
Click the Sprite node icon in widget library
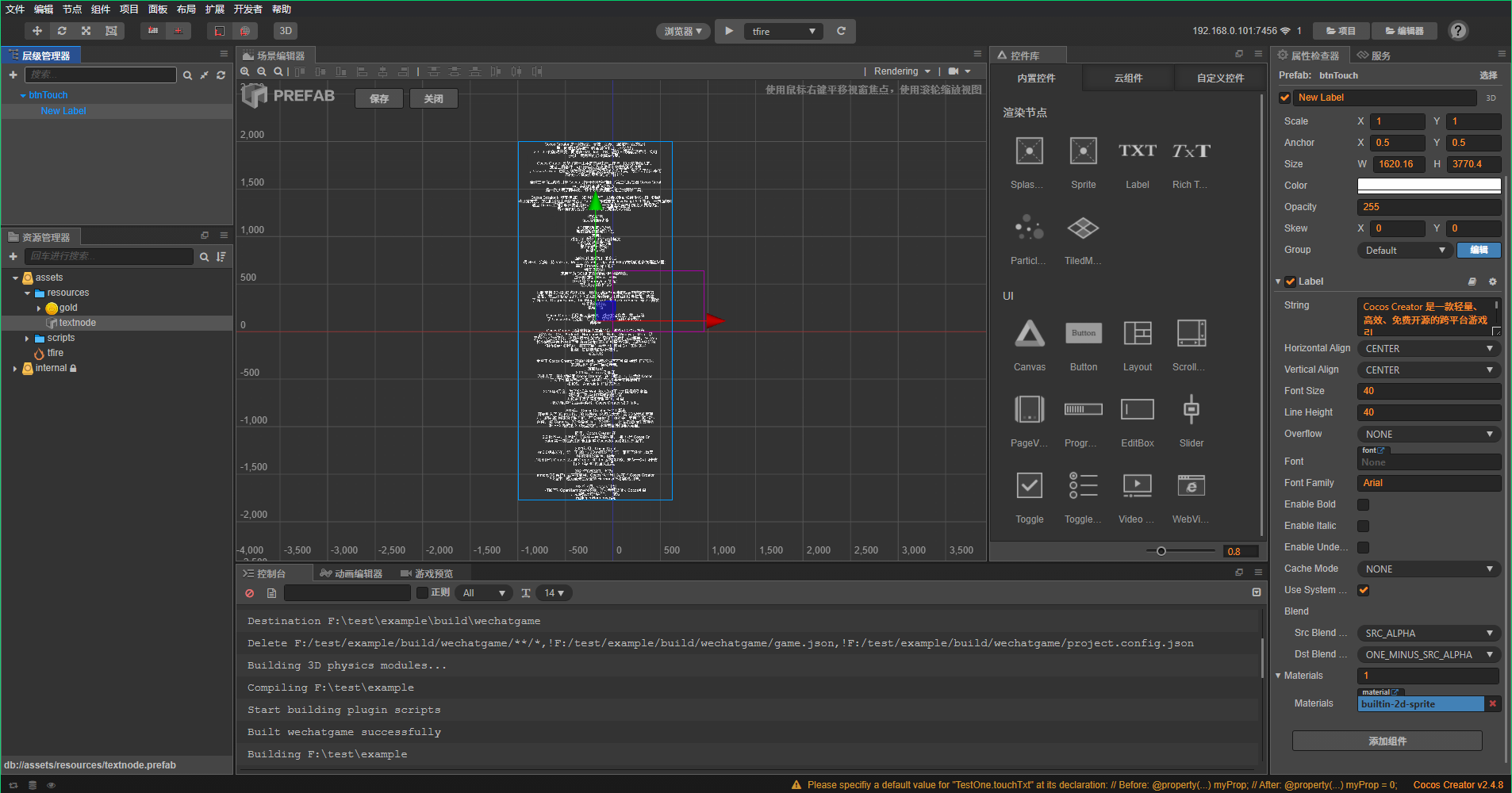click(x=1083, y=151)
